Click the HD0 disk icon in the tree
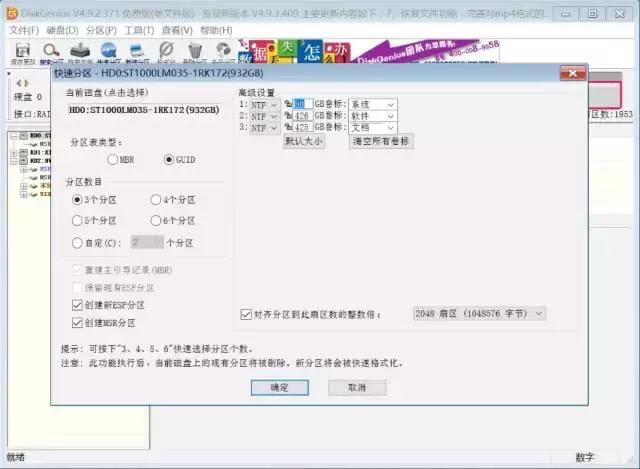The image size is (640, 469). pyautogui.click(x=24, y=136)
